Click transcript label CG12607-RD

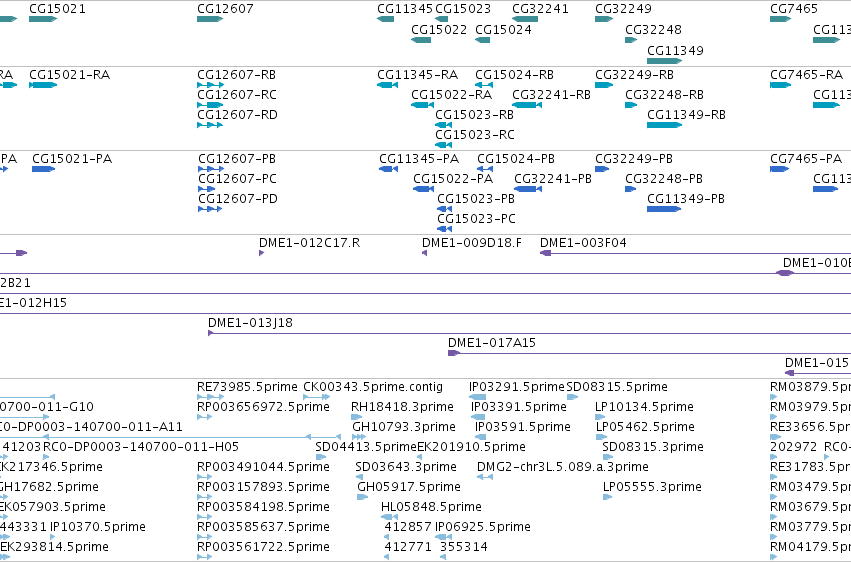coord(237,115)
